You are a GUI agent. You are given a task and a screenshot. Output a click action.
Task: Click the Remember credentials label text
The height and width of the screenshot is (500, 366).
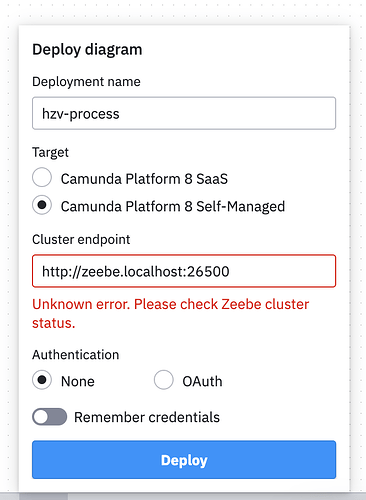(147, 417)
